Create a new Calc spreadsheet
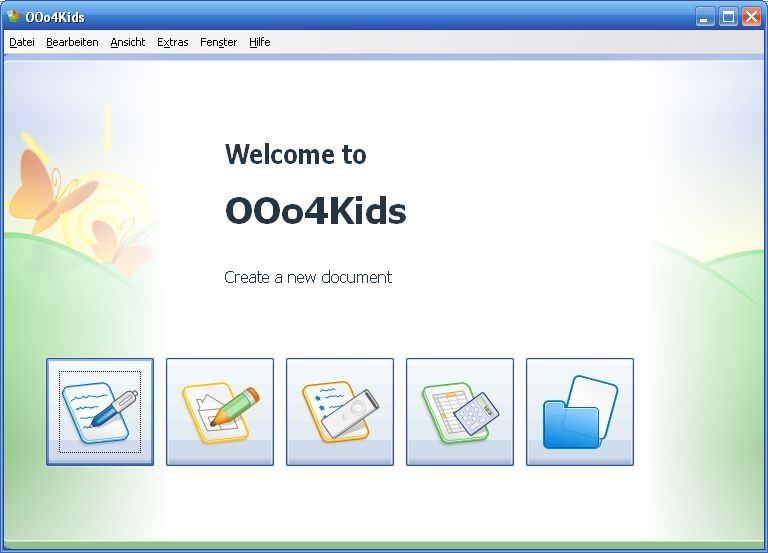 tap(460, 412)
